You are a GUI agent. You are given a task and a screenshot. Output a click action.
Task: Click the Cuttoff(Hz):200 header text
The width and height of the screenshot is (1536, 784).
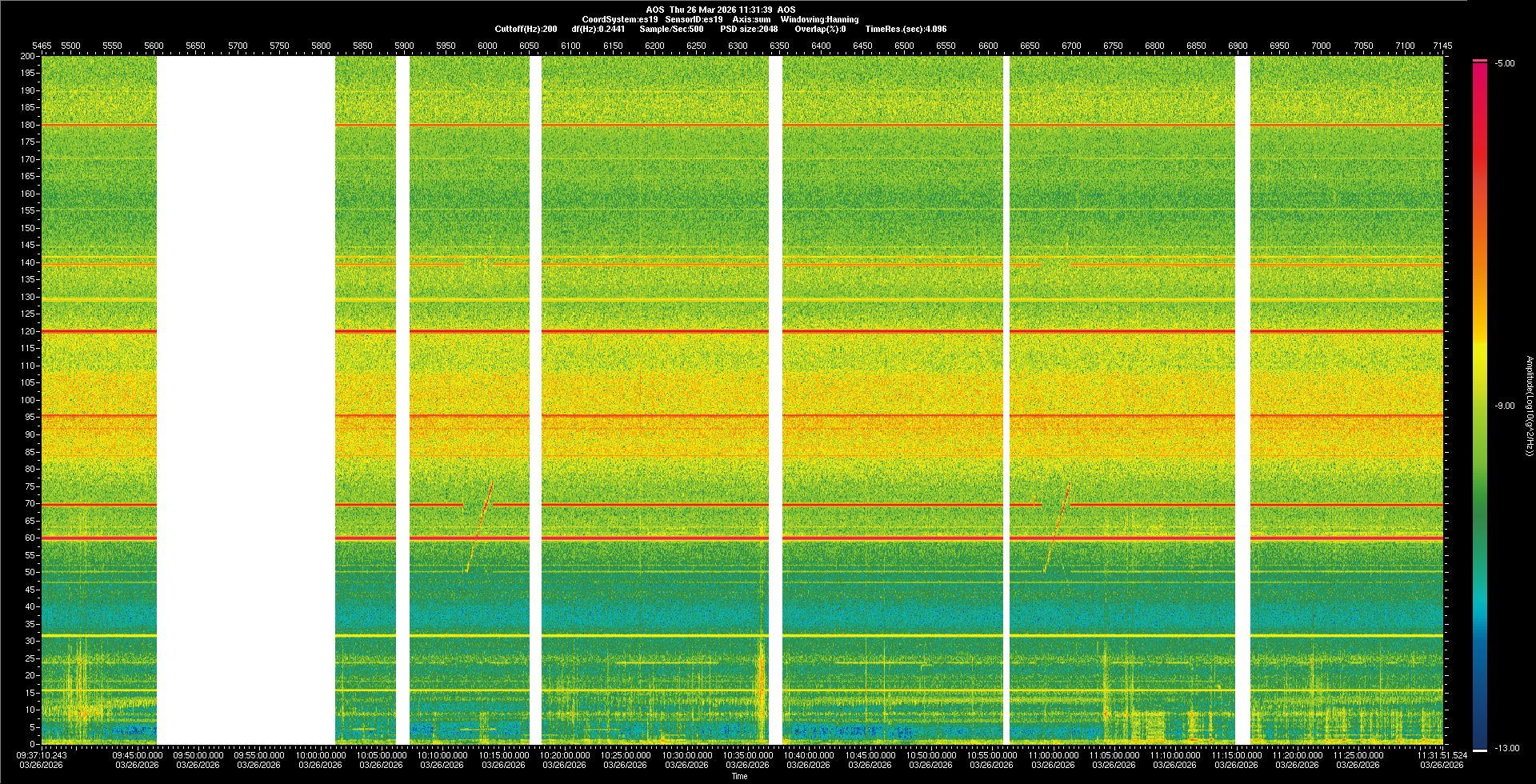(526, 29)
